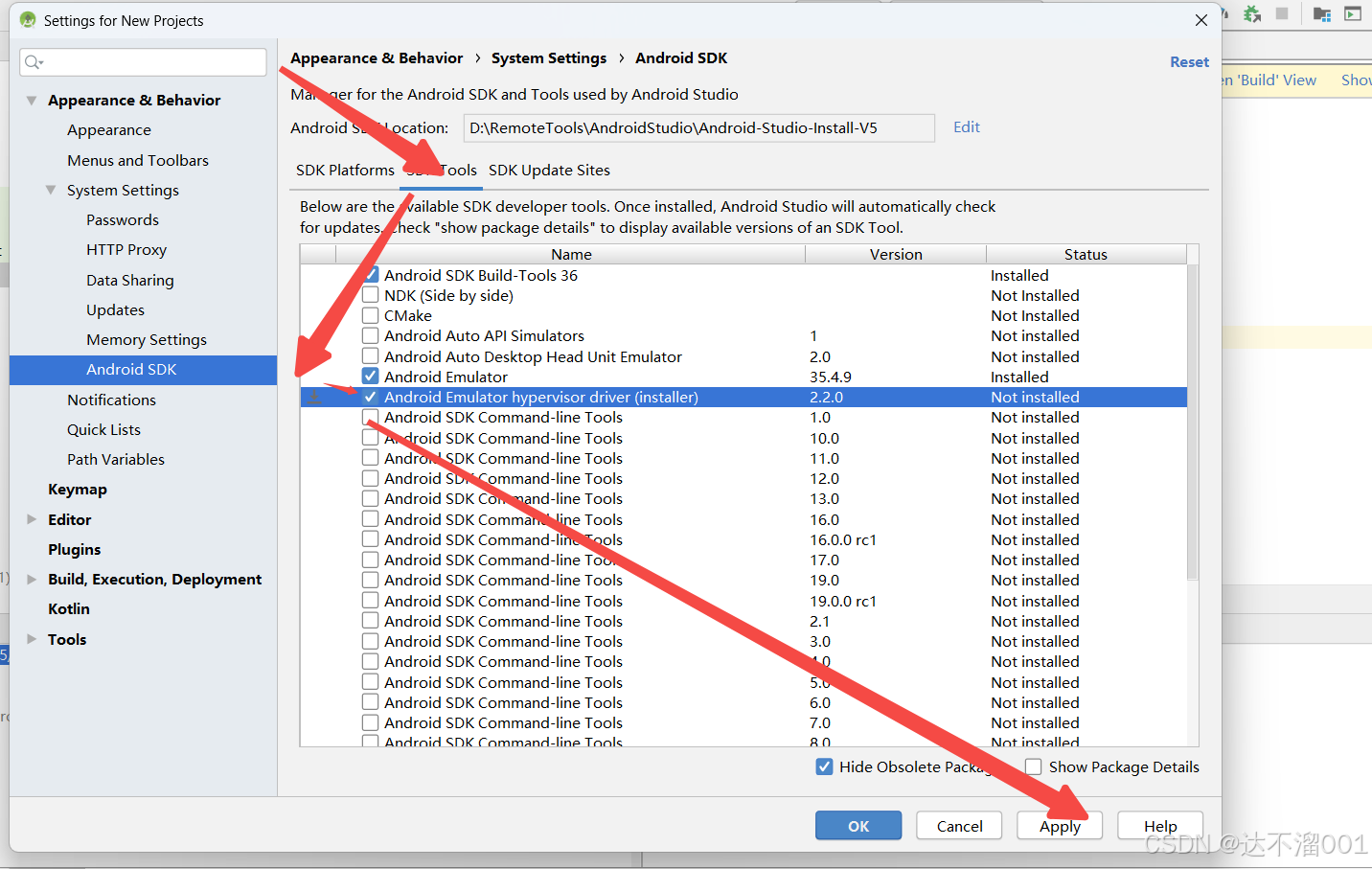The image size is (1372, 869).
Task: Click the Edit link for SDK location
Action: (967, 127)
